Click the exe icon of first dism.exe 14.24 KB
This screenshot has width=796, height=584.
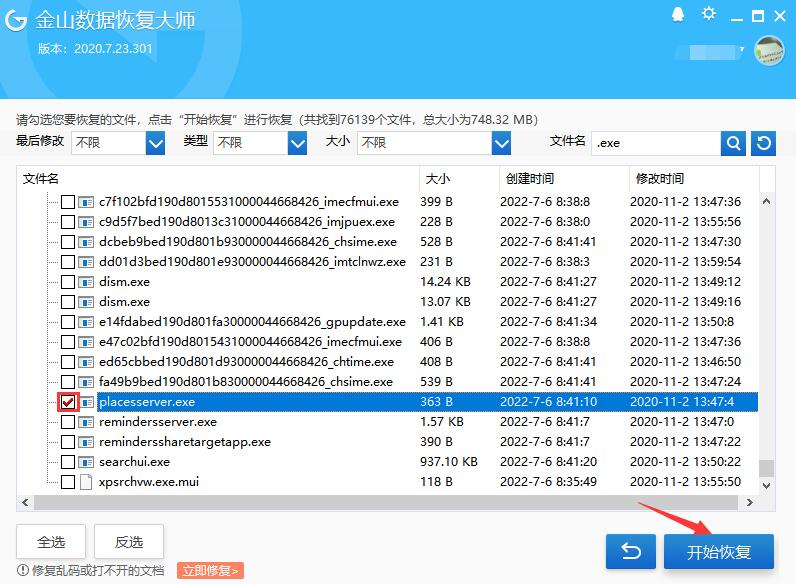[x=86, y=282]
